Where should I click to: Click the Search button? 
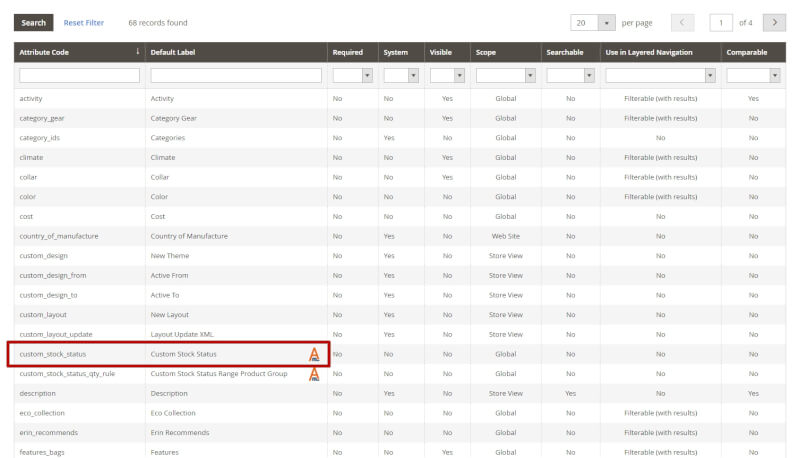pos(33,22)
